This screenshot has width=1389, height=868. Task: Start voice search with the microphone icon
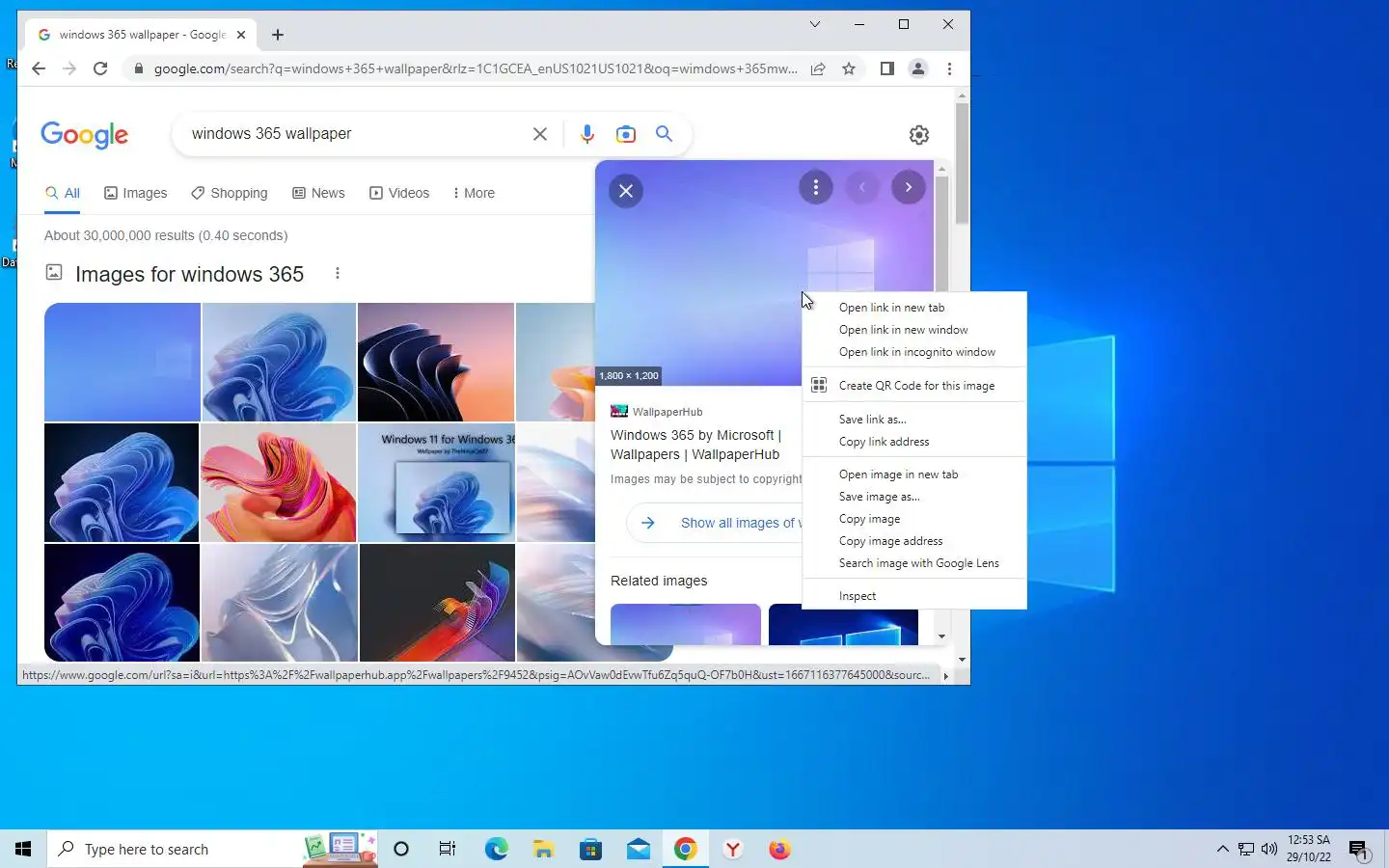point(586,134)
